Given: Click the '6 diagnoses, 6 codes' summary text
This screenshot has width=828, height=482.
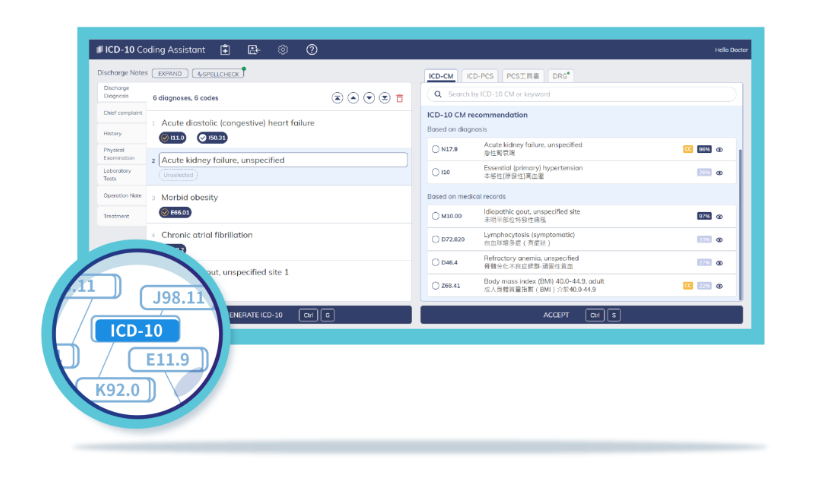Looking at the screenshot, I should pos(185,98).
